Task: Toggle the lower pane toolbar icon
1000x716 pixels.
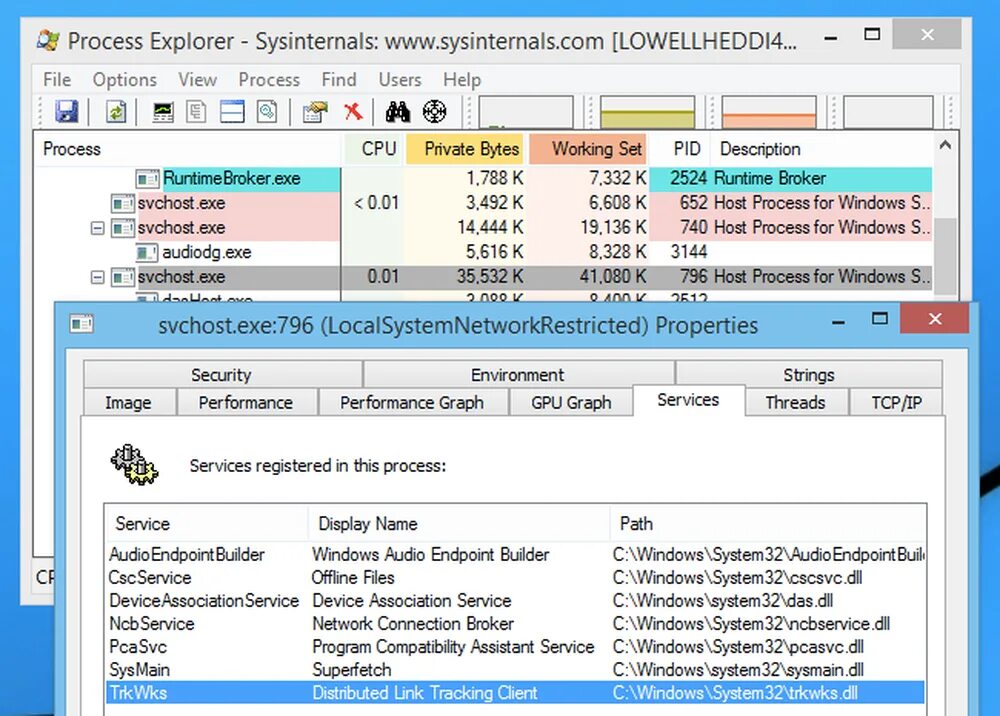Action: (x=232, y=112)
